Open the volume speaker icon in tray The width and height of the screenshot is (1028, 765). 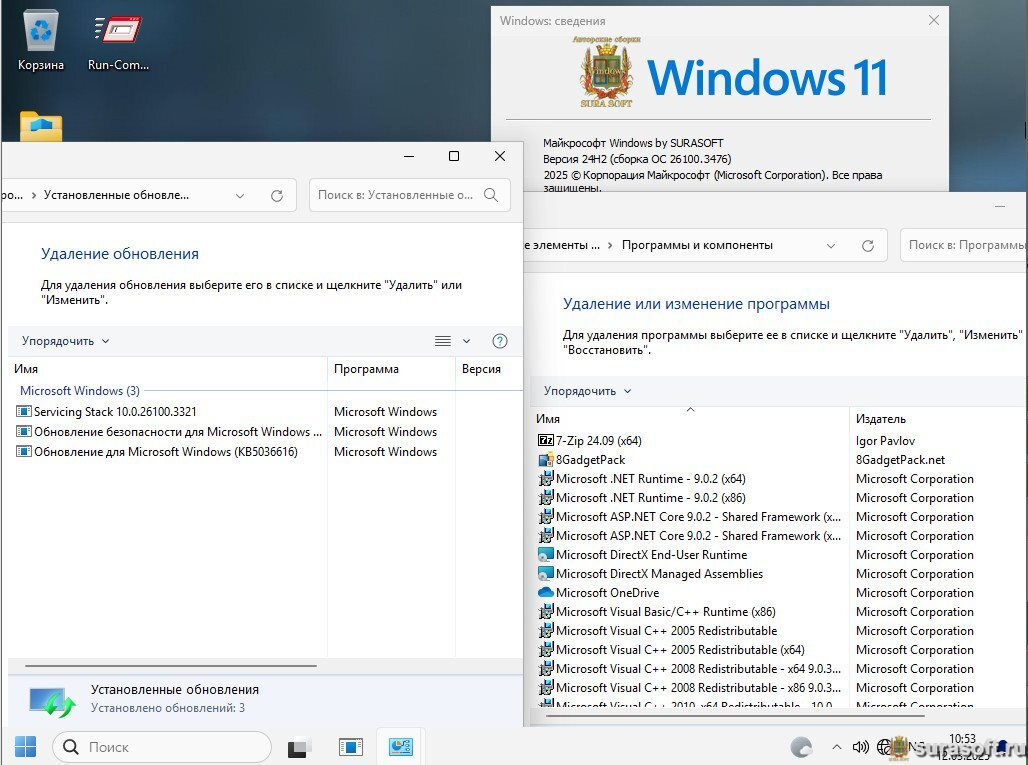click(x=860, y=747)
